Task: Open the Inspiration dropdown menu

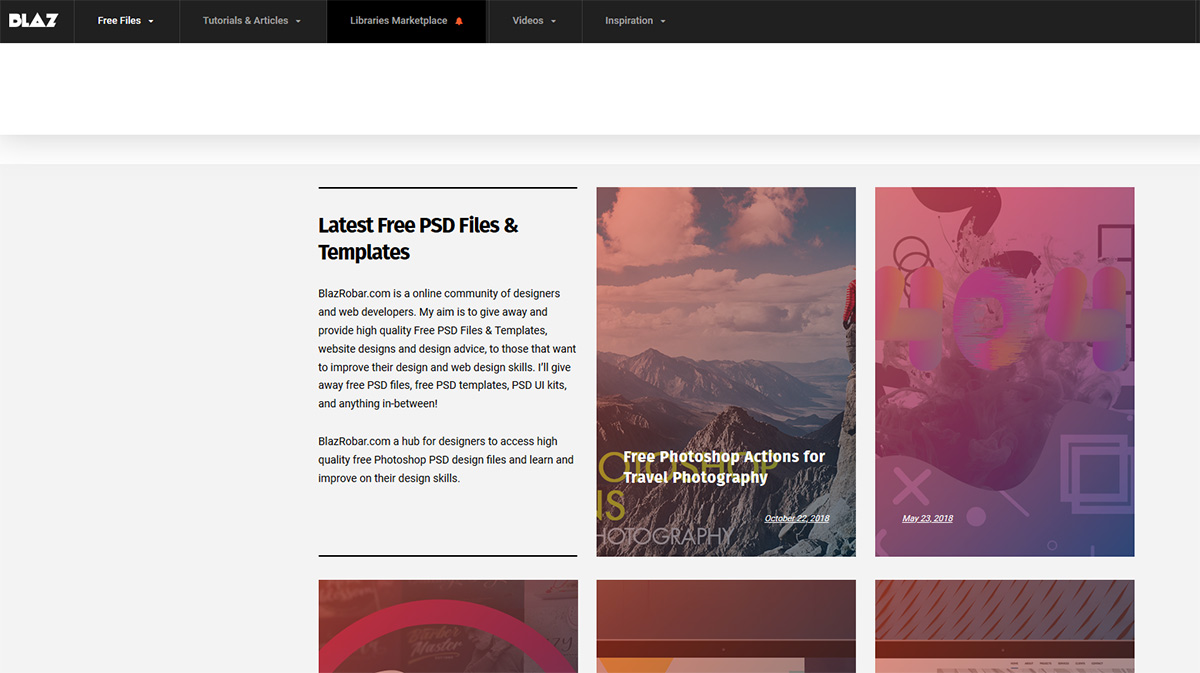Action: pyautogui.click(x=635, y=21)
